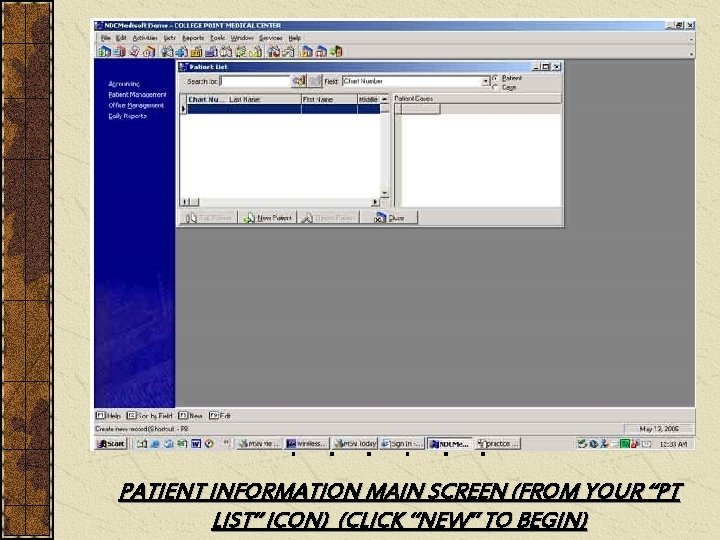Image resolution: width=720 pixels, height=540 pixels.
Task: Open the Reports menu
Action: pyautogui.click(x=193, y=38)
